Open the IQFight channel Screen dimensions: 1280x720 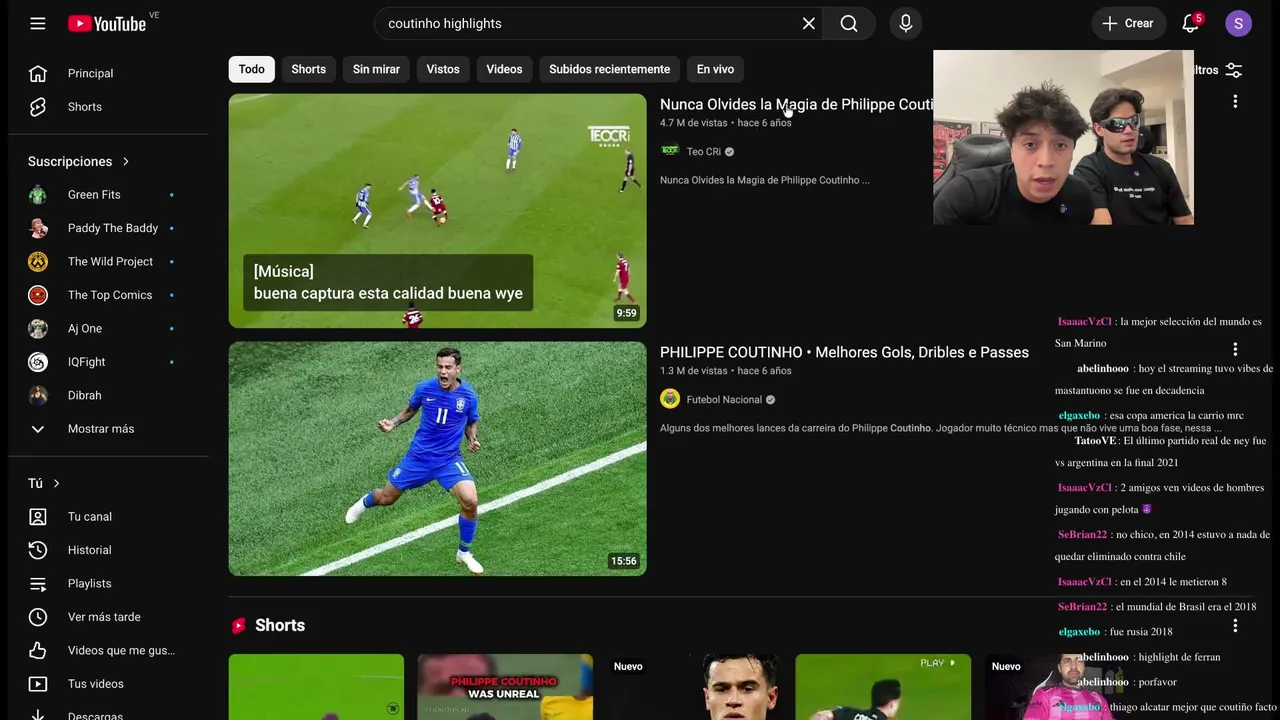coord(108,362)
